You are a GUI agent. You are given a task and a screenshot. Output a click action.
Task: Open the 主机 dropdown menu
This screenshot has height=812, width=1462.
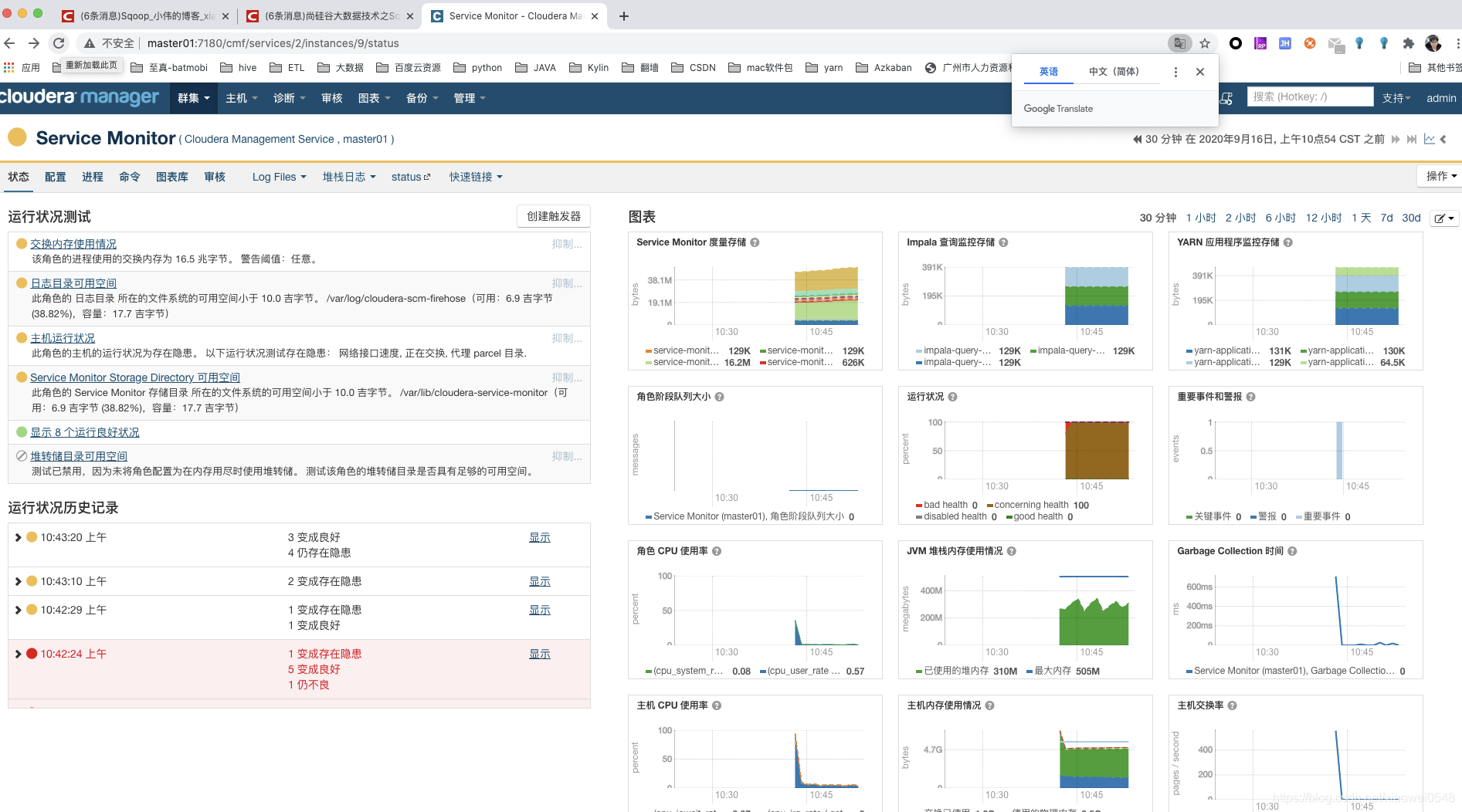pyautogui.click(x=241, y=98)
